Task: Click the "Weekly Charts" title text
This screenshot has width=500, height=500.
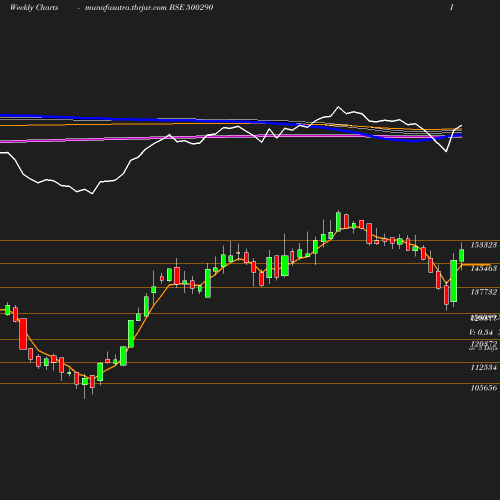Action: (34, 8)
